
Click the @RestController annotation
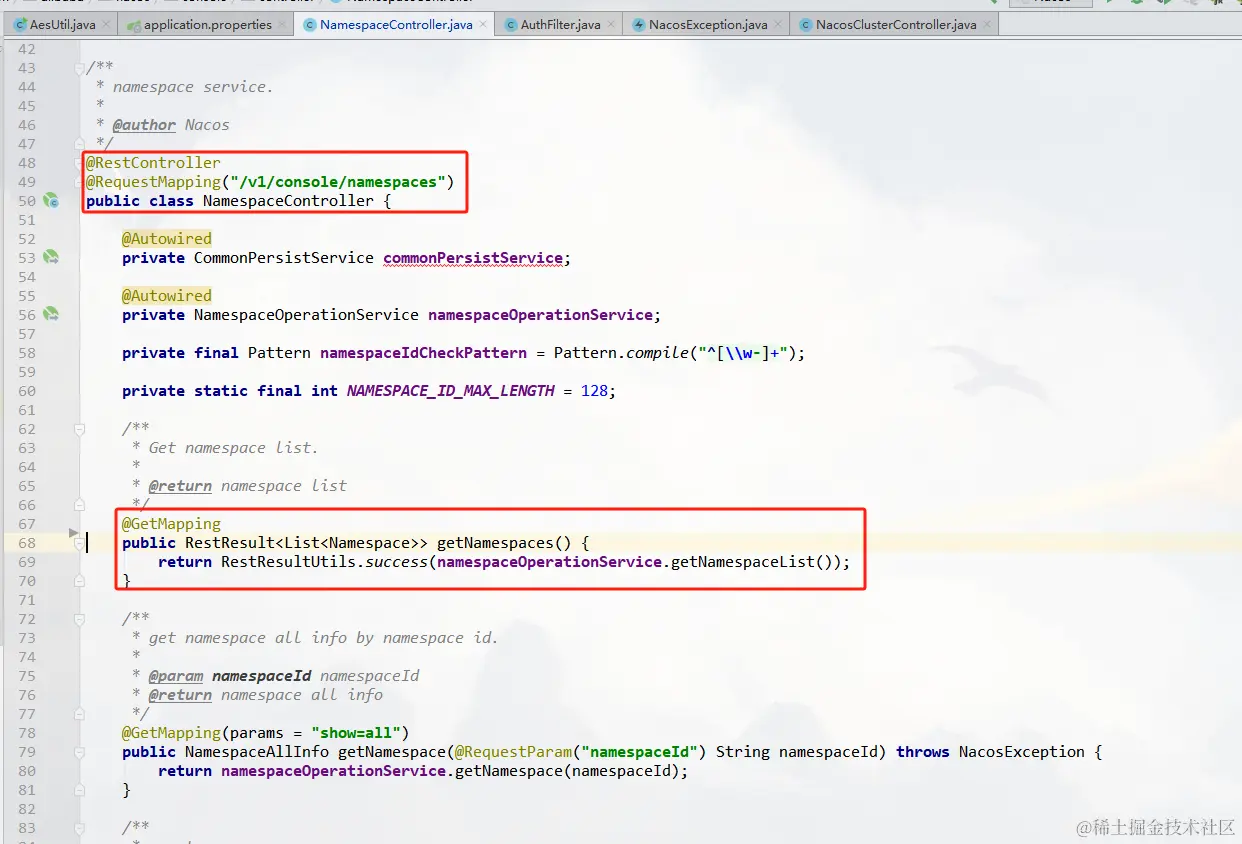coord(153,163)
